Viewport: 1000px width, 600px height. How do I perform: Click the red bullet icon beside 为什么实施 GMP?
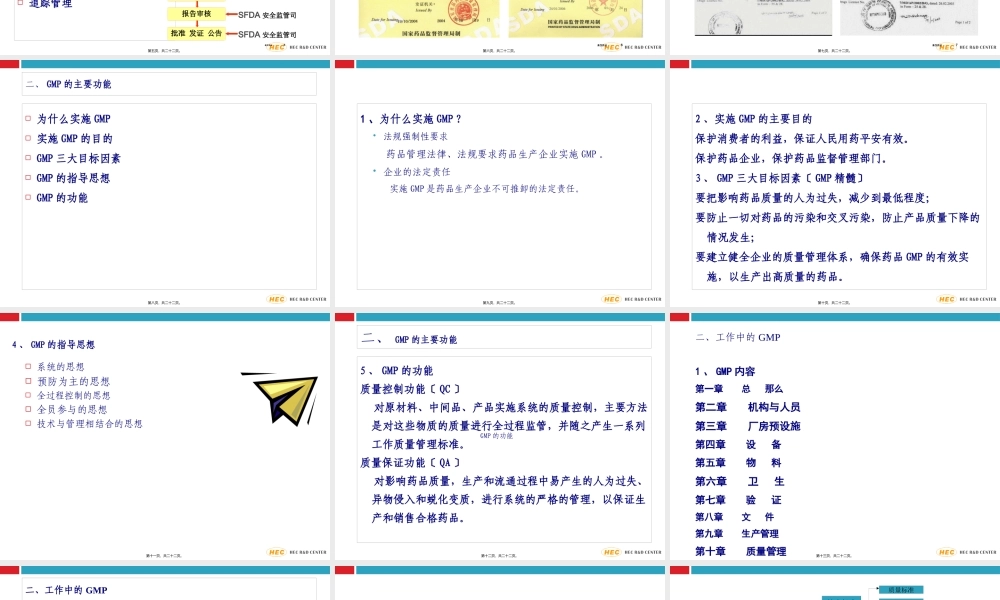click(x=28, y=119)
